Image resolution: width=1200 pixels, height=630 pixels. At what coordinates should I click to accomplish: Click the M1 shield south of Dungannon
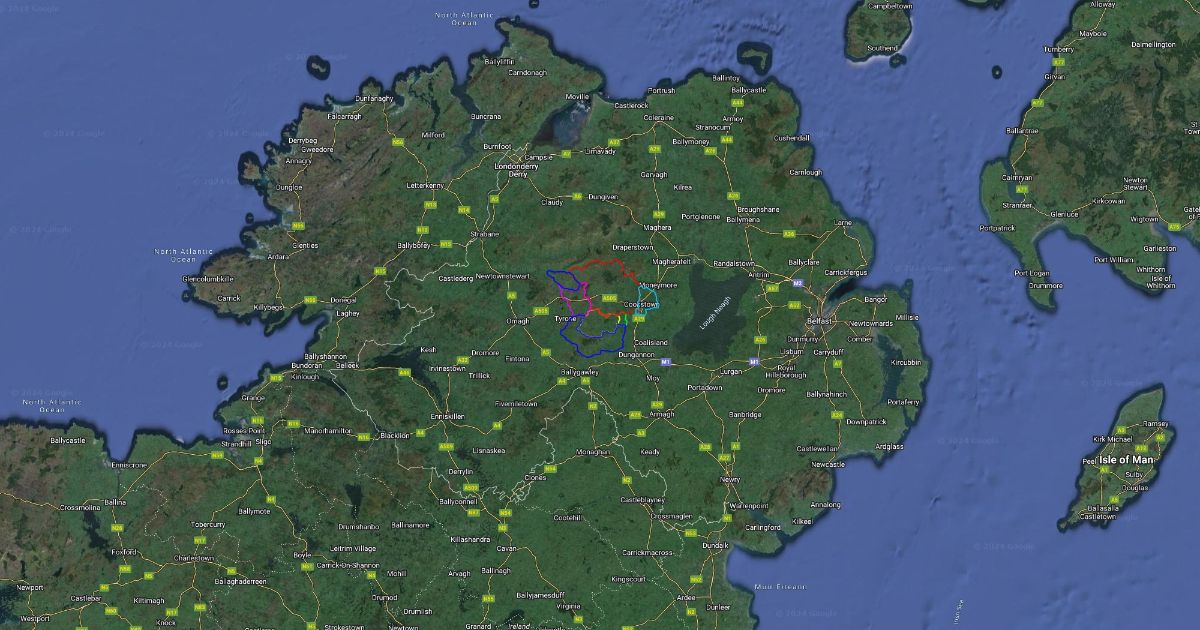666,361
